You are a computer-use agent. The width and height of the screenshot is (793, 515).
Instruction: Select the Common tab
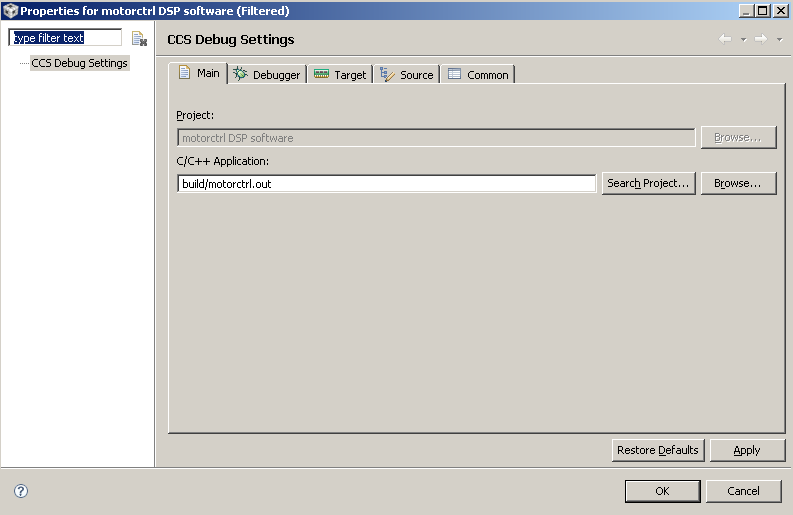tap(478, 75)
